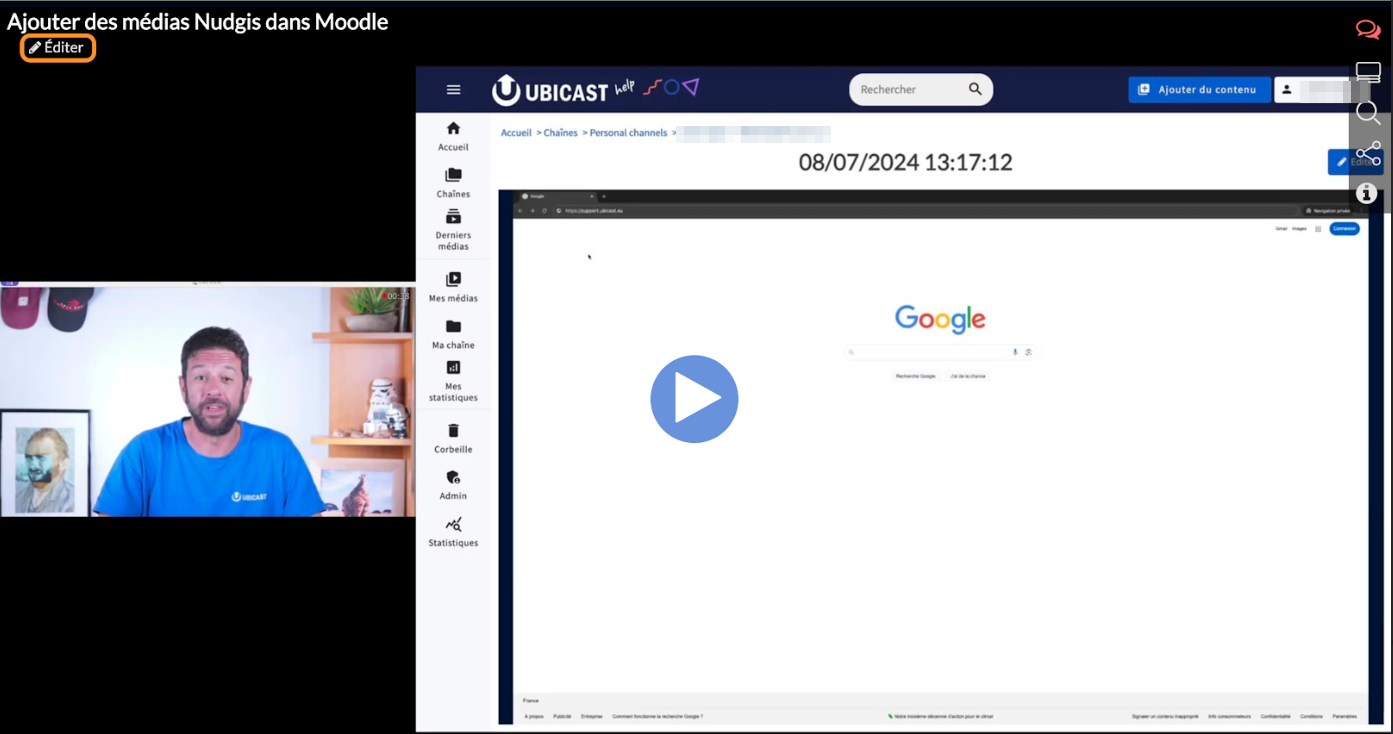Open the comments panel speech-bubble icon
The height and width of the screenshot is (734, 1393).
click(x=1368, y=30)
